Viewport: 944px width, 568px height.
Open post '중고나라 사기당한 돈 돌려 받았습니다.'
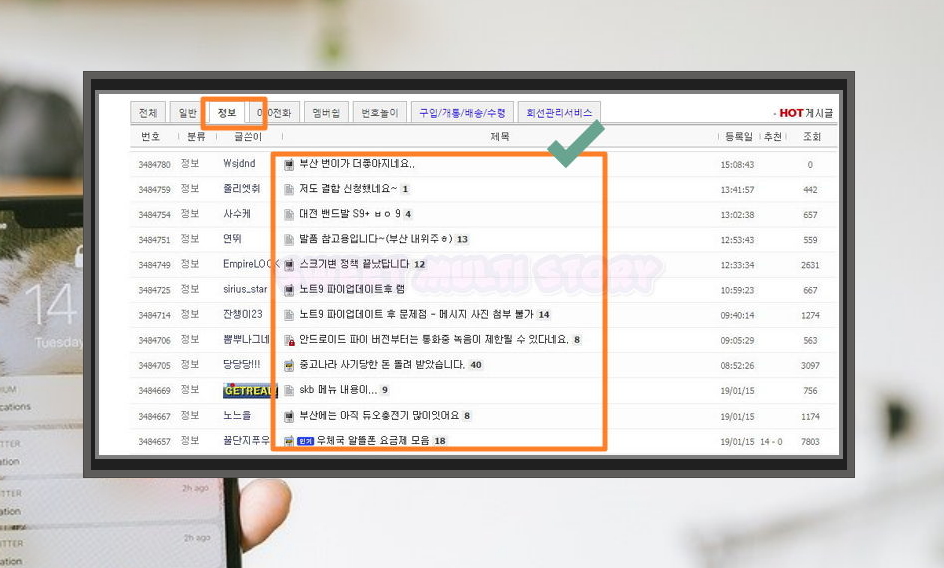click(x=382, y=365)
